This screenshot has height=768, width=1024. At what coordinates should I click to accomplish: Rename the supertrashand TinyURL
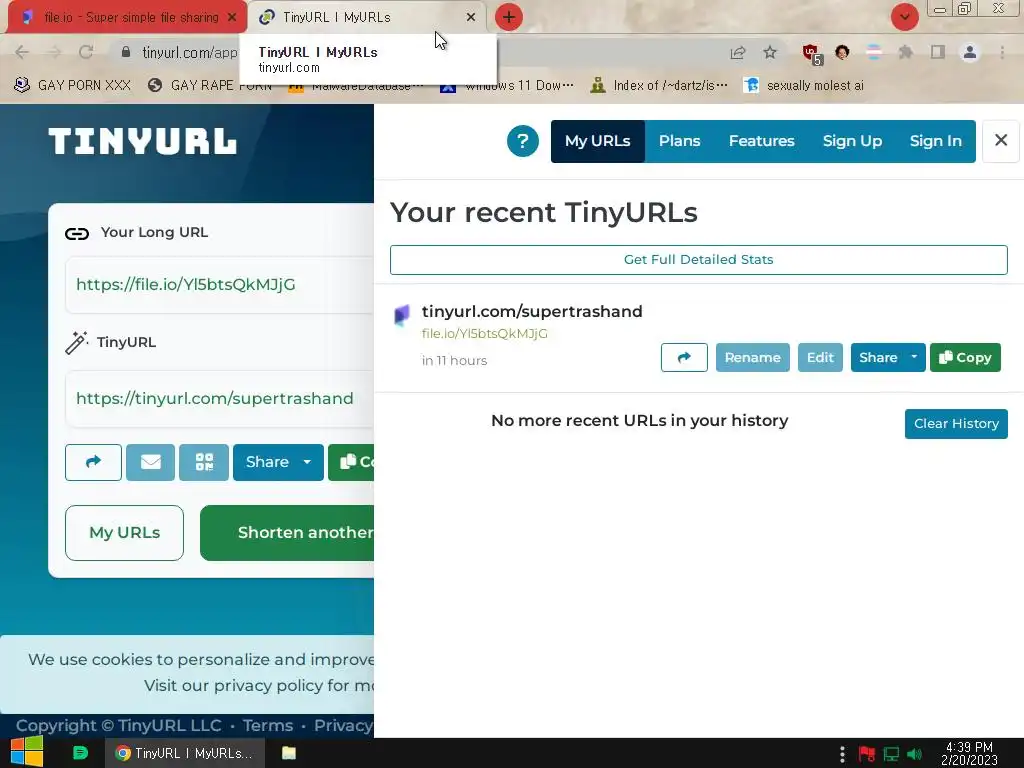[x=752, y=357]
